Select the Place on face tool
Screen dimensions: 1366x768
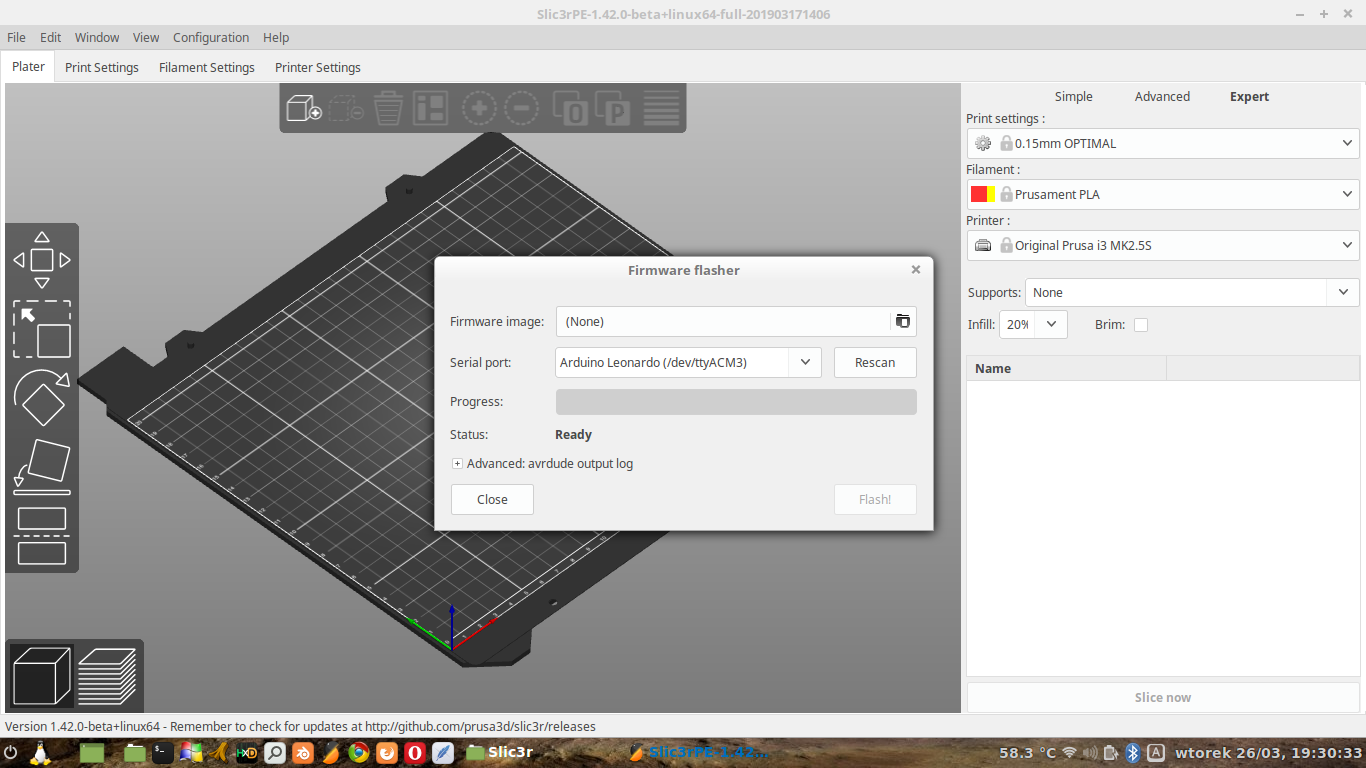click(x=42, y=466)
